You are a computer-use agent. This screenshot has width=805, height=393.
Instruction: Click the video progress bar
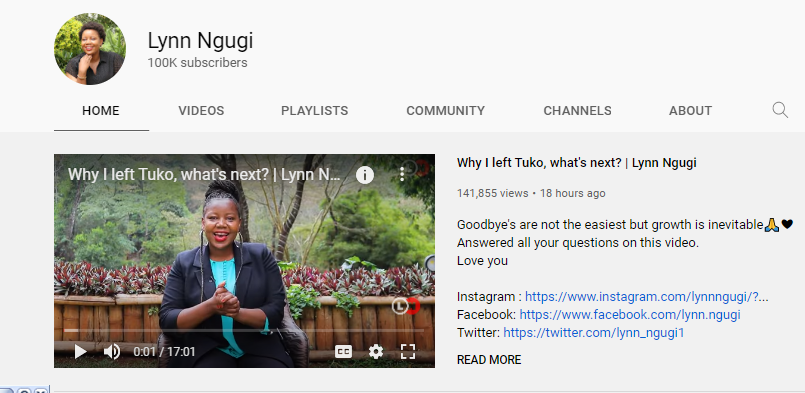pyautogui.click(x=244, y=330)
